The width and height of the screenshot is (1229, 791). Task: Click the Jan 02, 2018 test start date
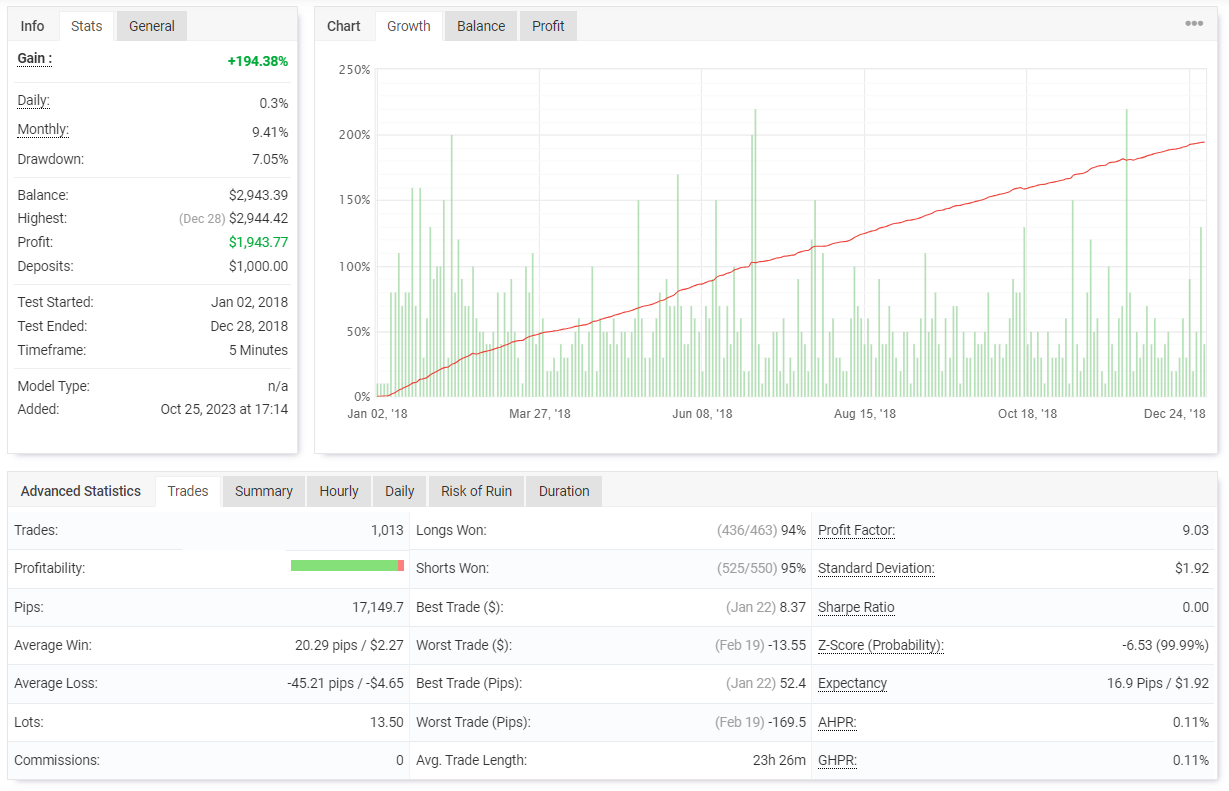(249, 302)
